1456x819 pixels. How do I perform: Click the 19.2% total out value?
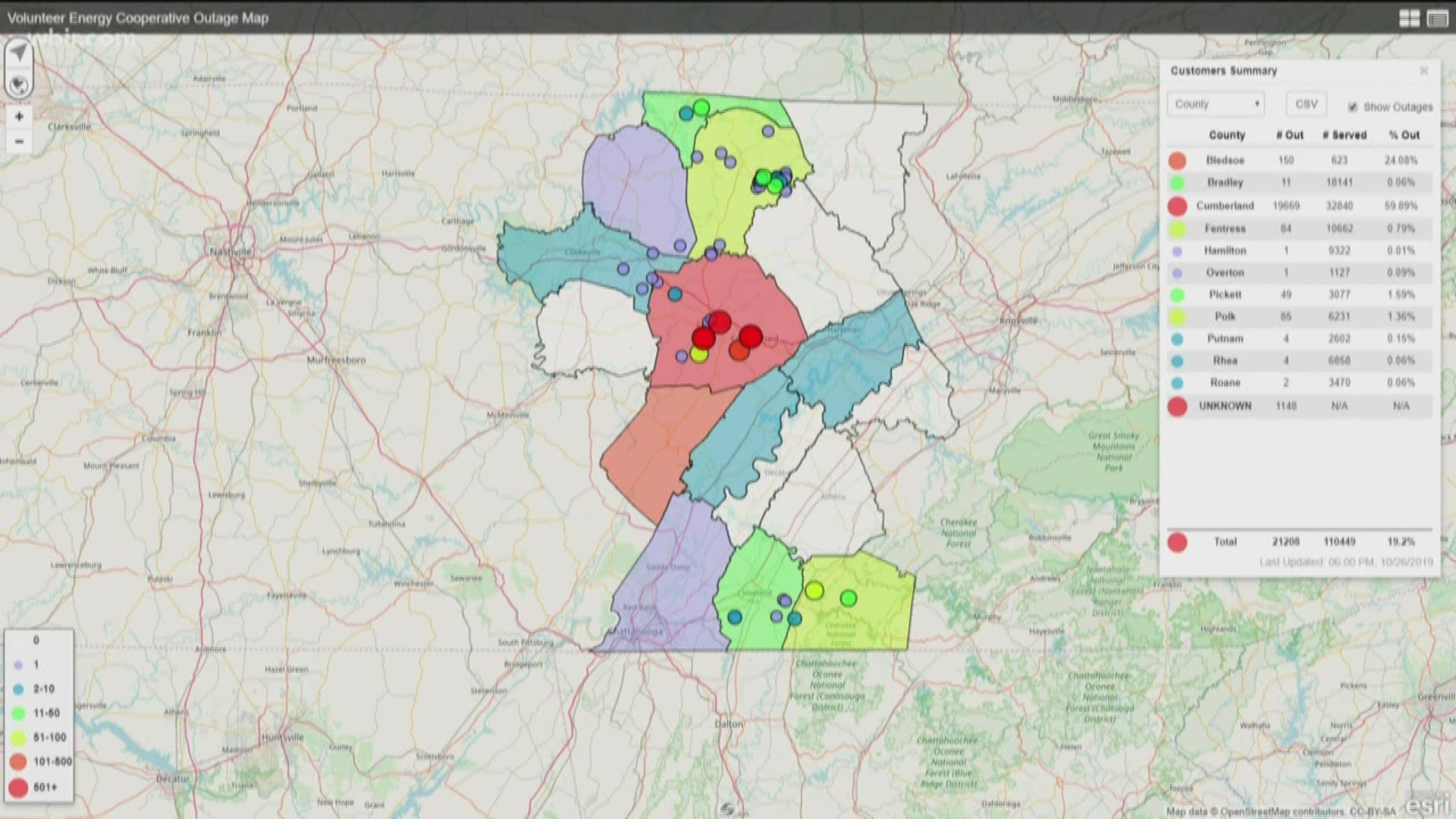point(1401,541)
